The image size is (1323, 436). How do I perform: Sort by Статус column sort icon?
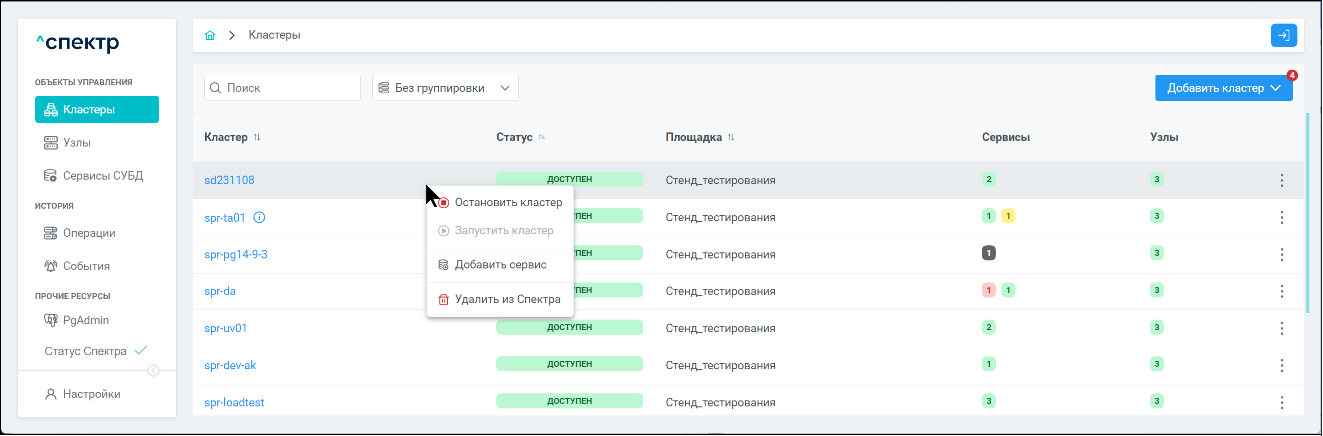pos(542,137)
